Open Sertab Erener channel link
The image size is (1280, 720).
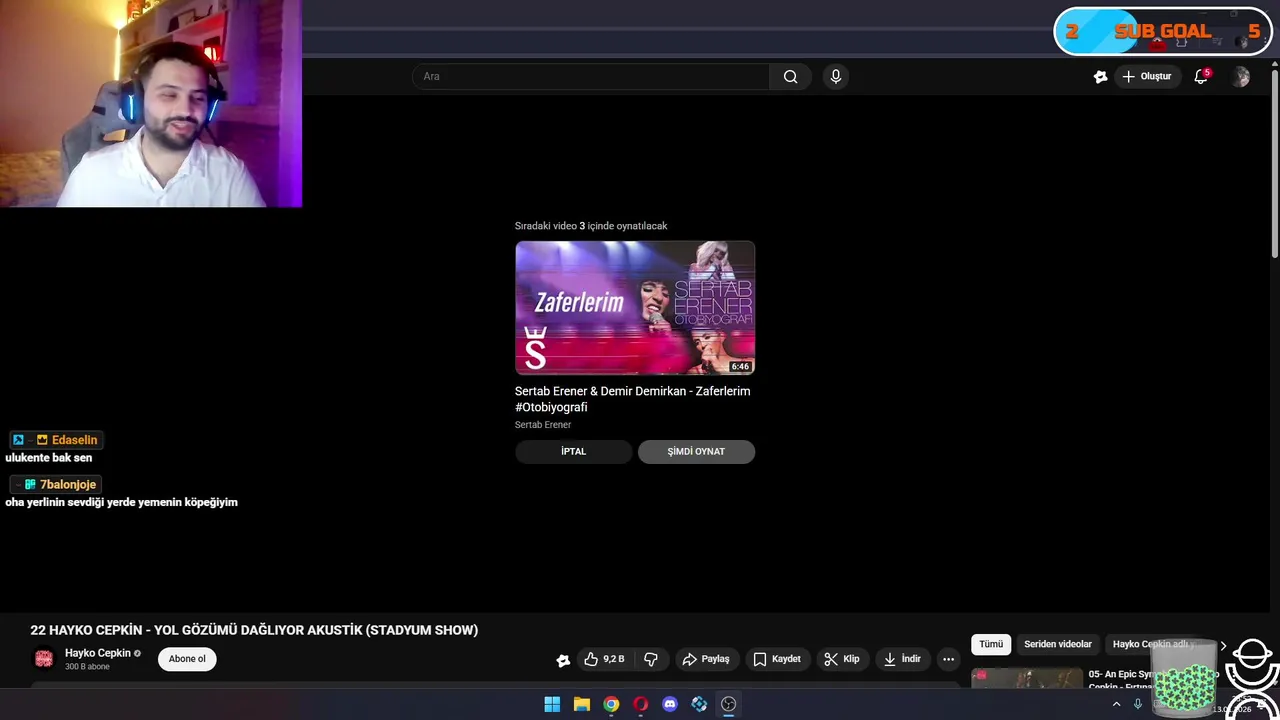point(543,425)
